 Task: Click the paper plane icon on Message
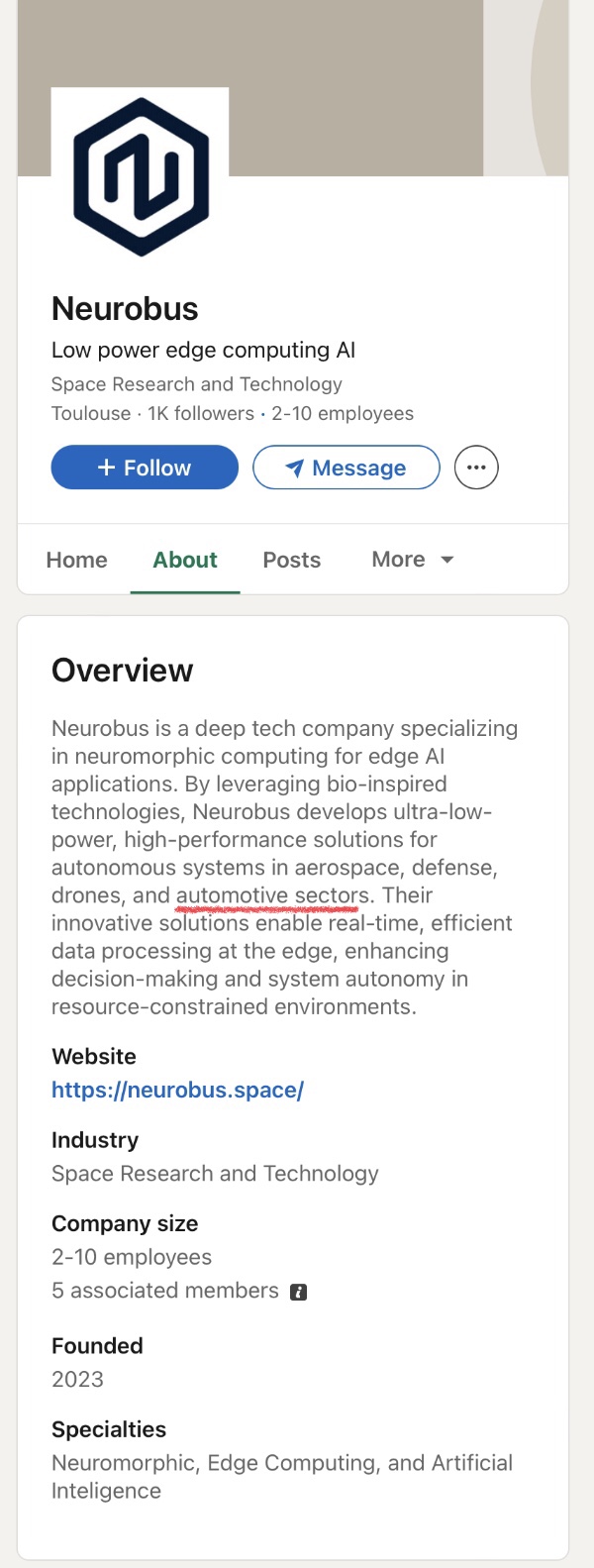(x=294, y=469)
